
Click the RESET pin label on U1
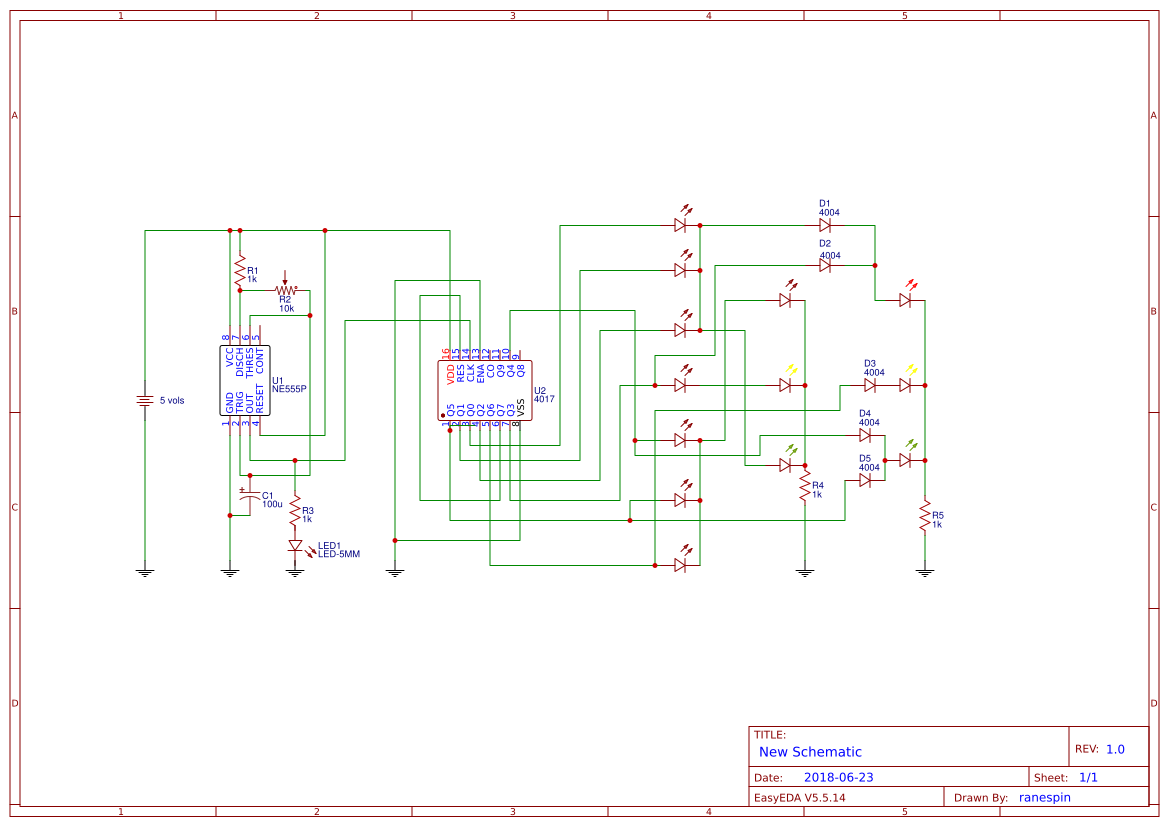click(x=259, y=399)
